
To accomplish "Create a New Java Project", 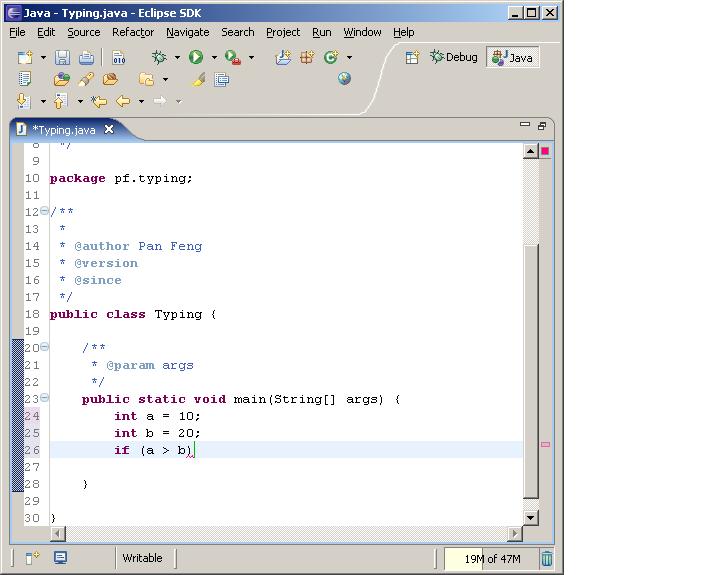I will click(x=283, y=57).
